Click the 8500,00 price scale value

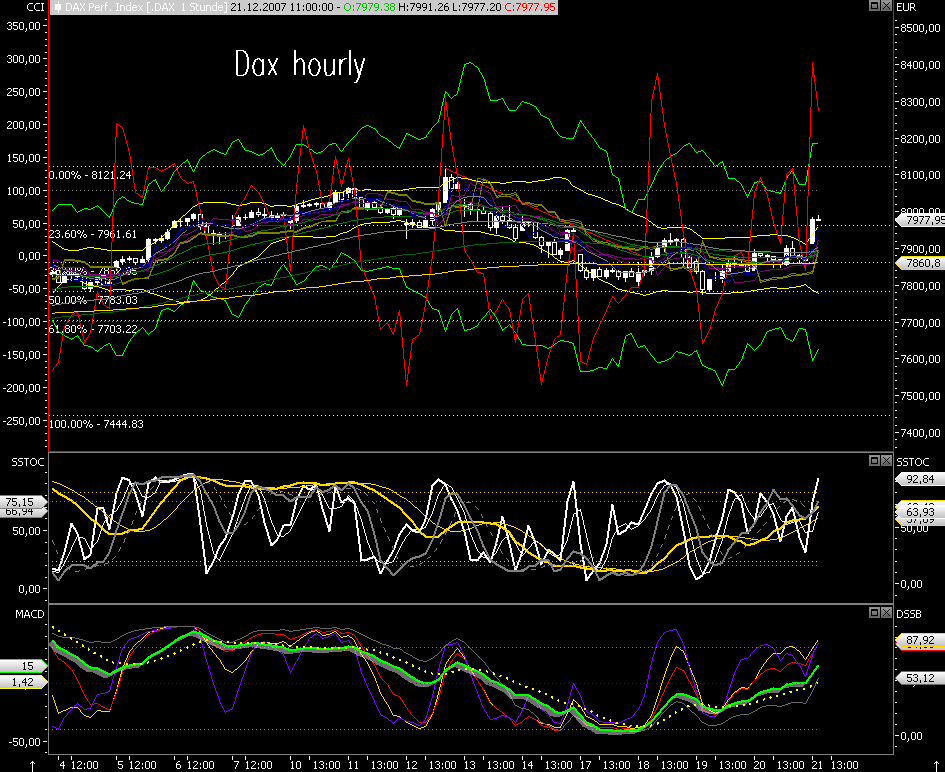coord(920,28)
